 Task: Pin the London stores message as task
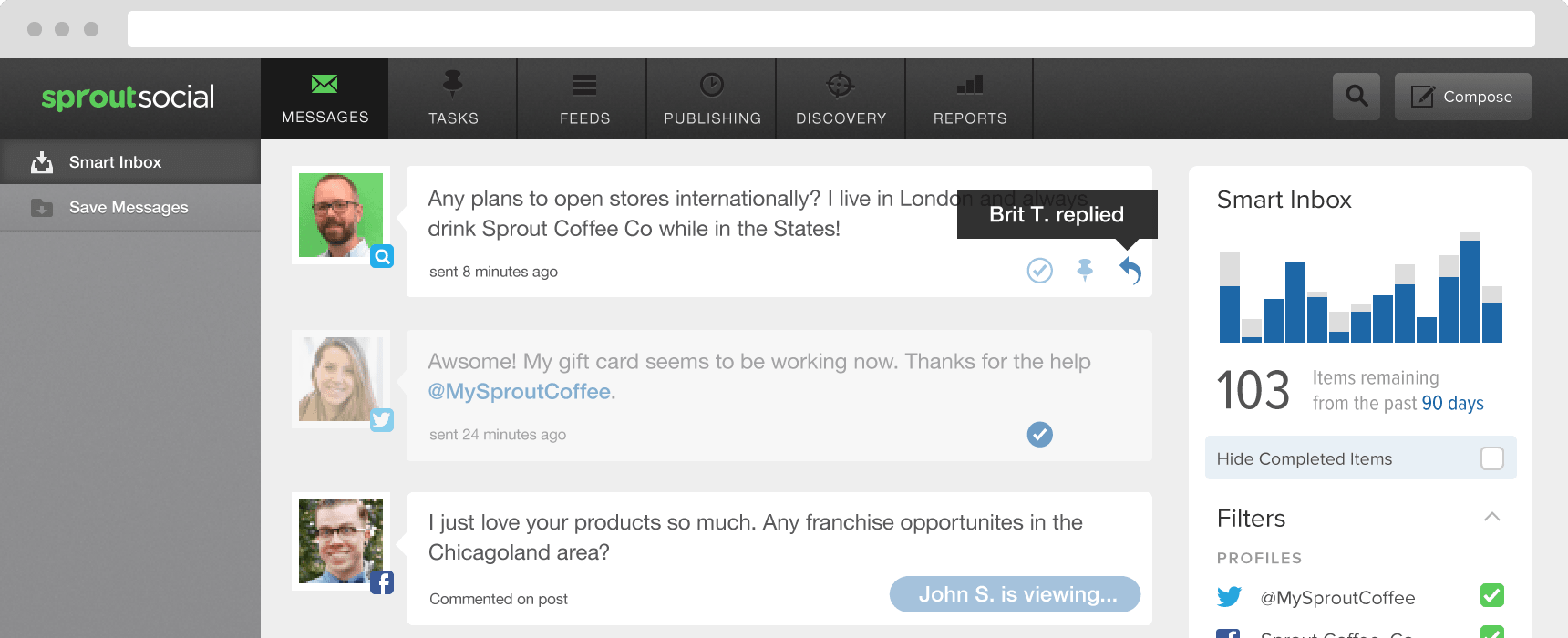coord(1085,270)
